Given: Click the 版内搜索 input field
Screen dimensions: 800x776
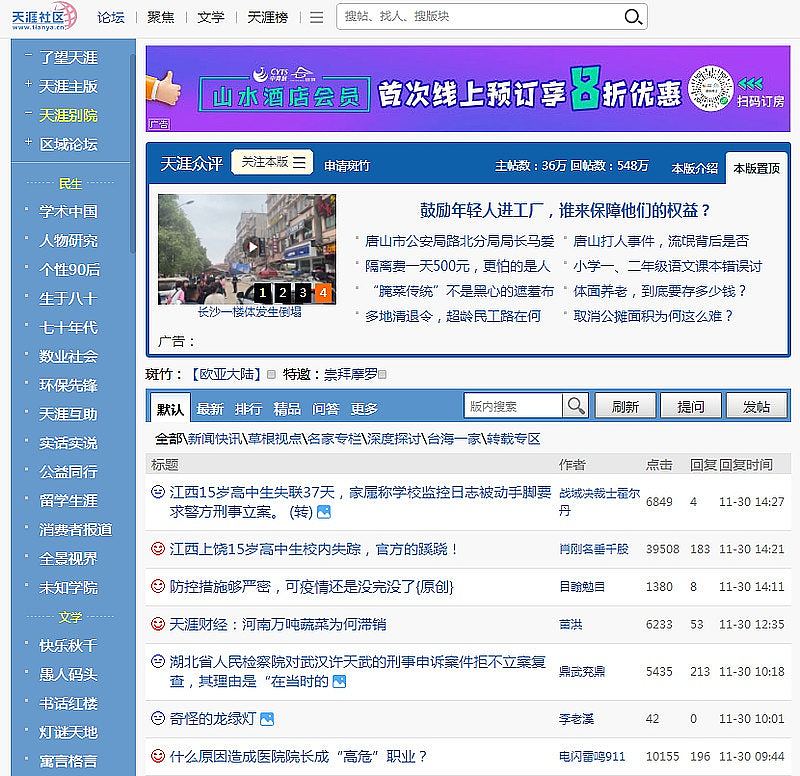Looking at the screenshot, I should point(513,406).
